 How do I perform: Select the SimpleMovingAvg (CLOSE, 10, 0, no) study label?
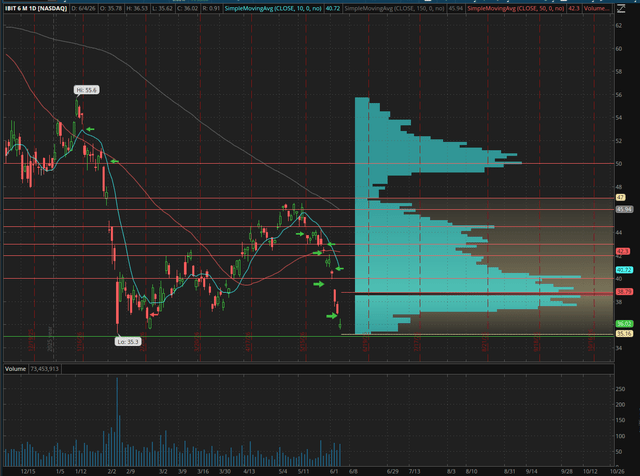coord(273,8)
